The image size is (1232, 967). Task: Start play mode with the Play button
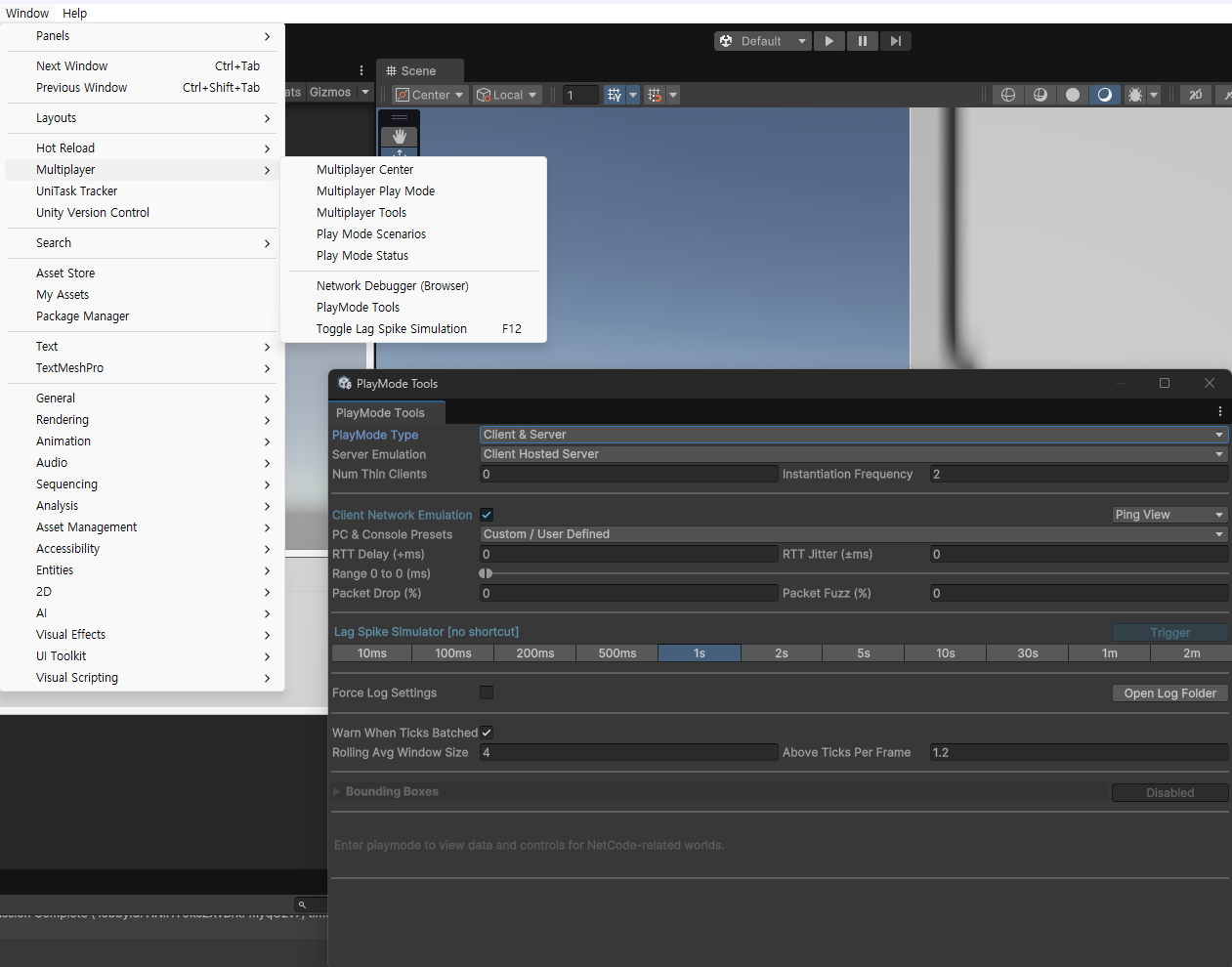(828, 41)
